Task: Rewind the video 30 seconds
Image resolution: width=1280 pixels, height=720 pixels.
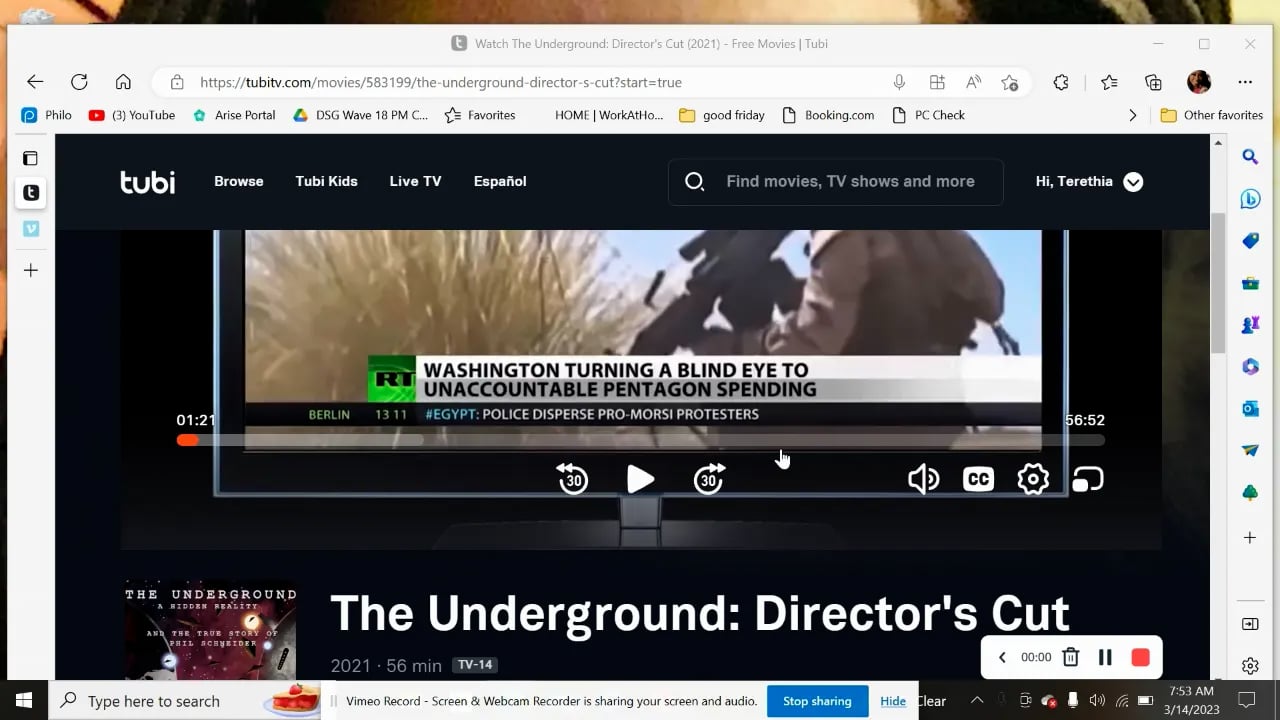Action: [572, 479]
